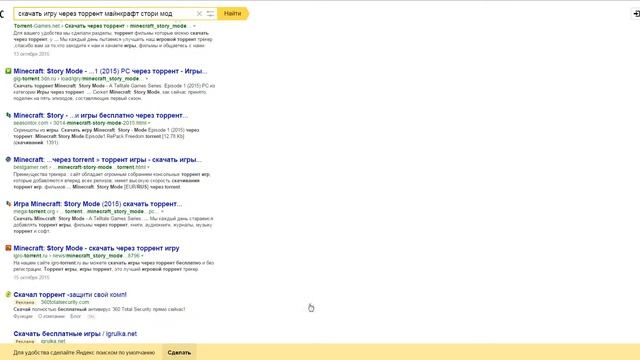Screen dimensions: 640x360
Task: Clear the search query with the X icon
Action: pyautogui.click(x=199, y=13)
